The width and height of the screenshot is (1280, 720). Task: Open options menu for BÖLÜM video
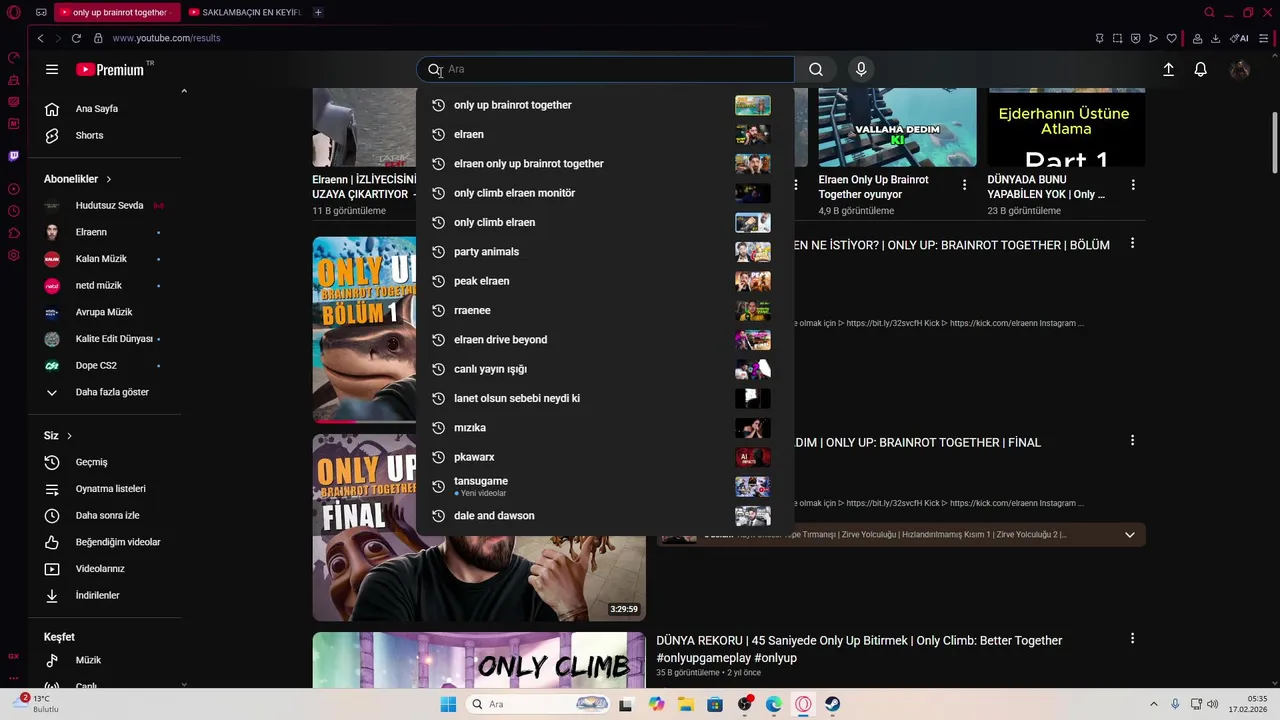click(x=1132, y=243)
